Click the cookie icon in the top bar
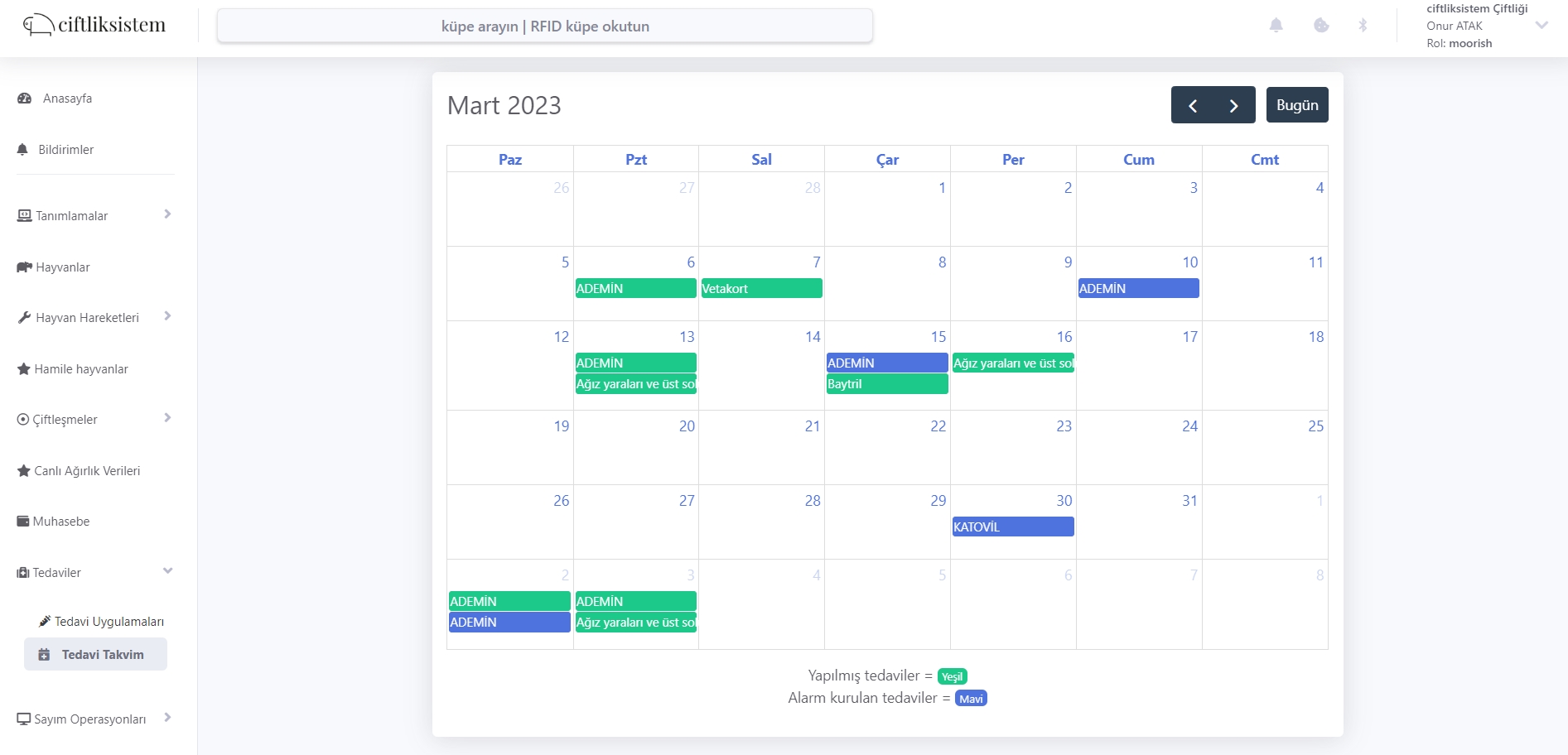Viewport: 1568px width, 755px height. [x=1321, y=26]
